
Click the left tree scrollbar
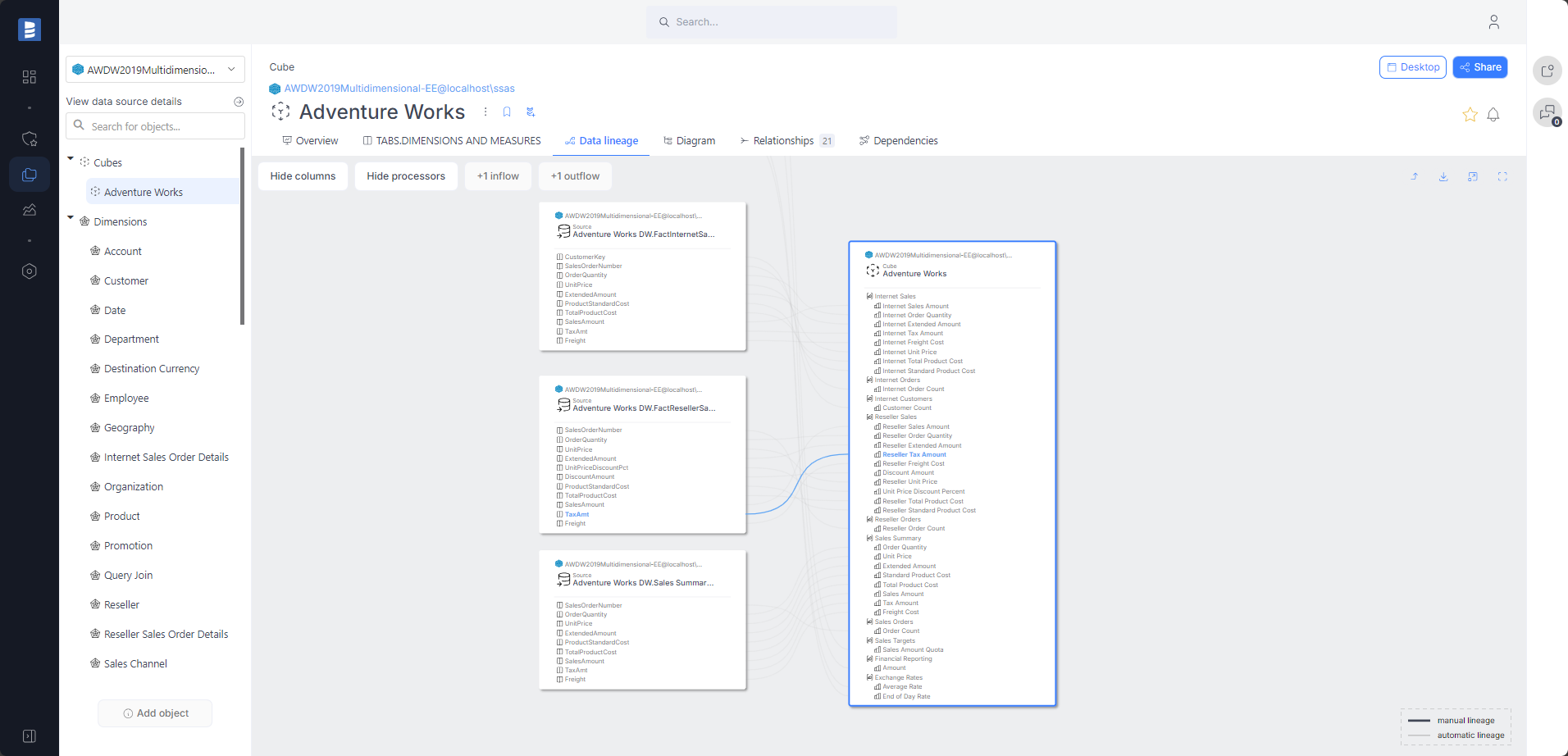click(x=243, y=236)
